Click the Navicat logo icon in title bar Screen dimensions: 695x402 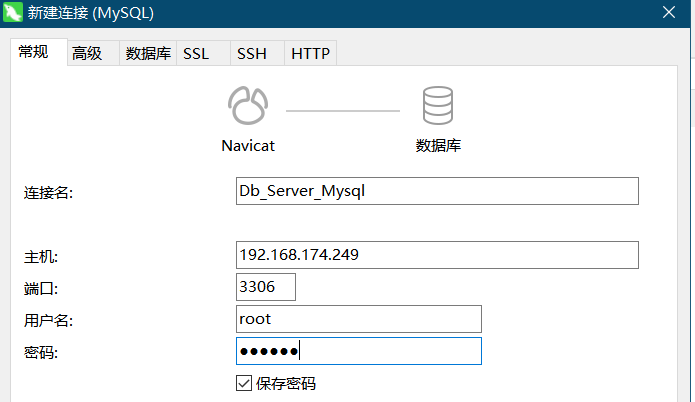coord(12,12)
